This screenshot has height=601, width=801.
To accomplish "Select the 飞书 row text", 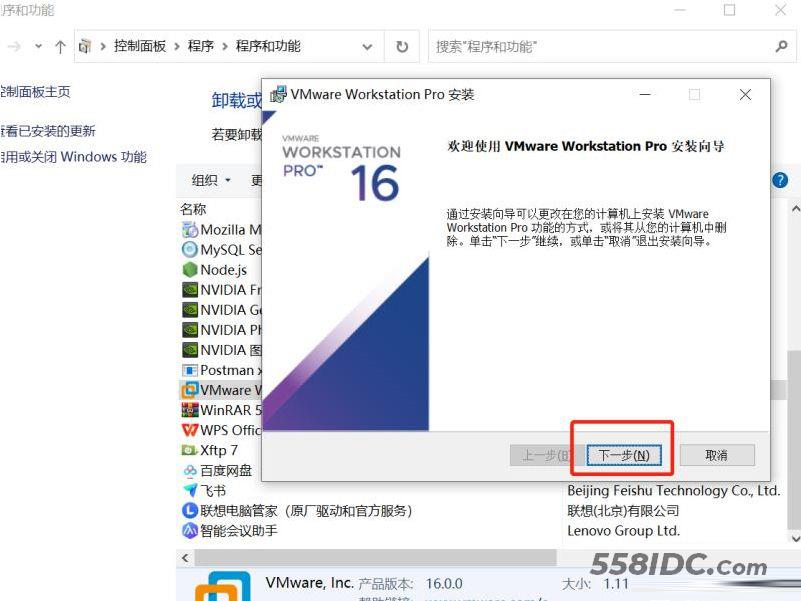I will click(x=213, y=491).
